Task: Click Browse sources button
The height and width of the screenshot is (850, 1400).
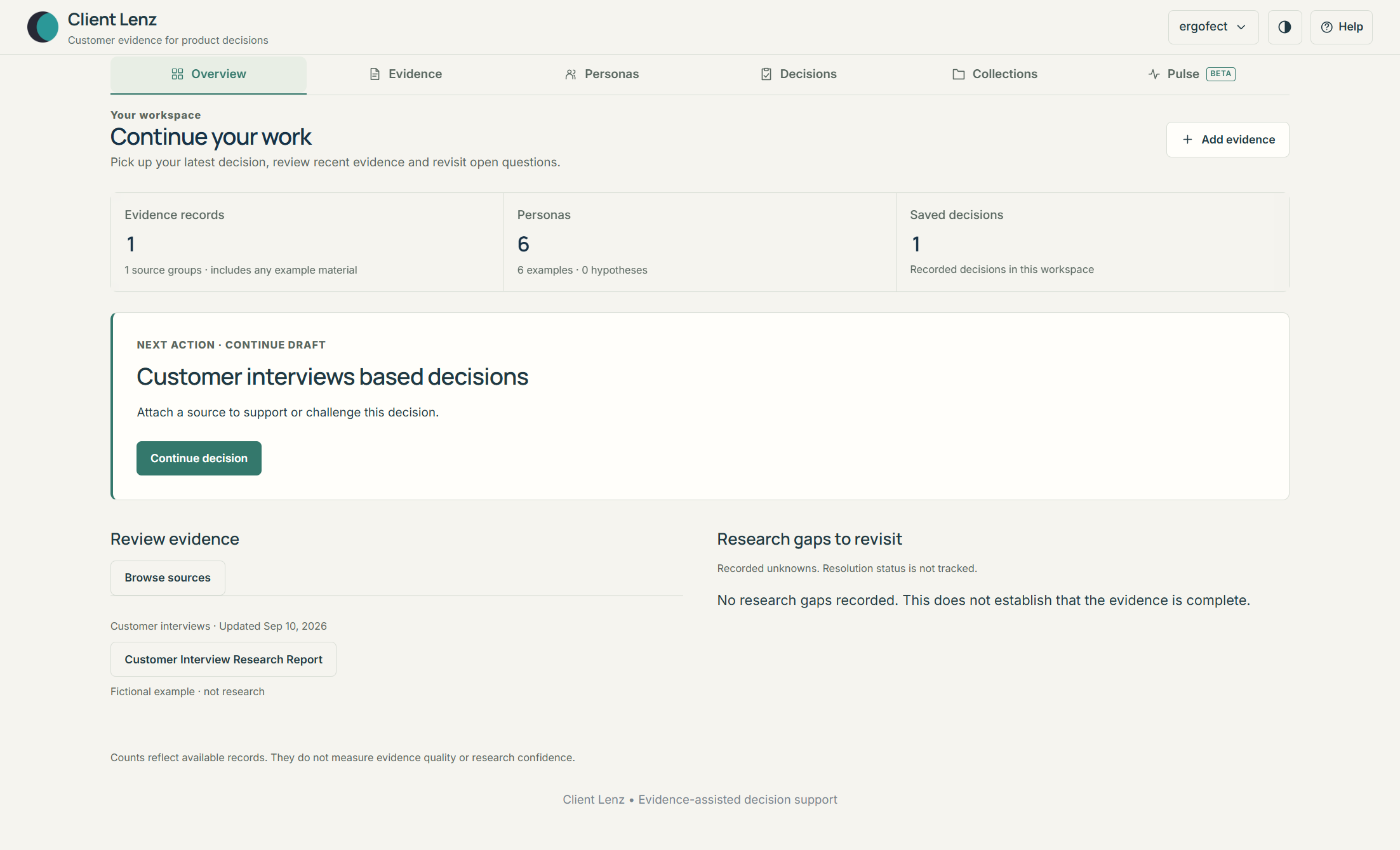Action: click(168, 578)
